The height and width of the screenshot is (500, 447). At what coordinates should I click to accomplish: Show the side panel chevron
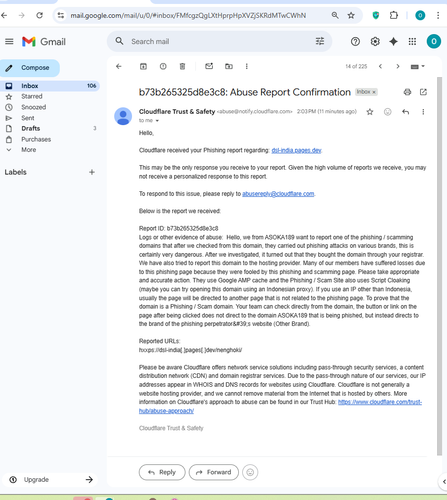point(444,481)
